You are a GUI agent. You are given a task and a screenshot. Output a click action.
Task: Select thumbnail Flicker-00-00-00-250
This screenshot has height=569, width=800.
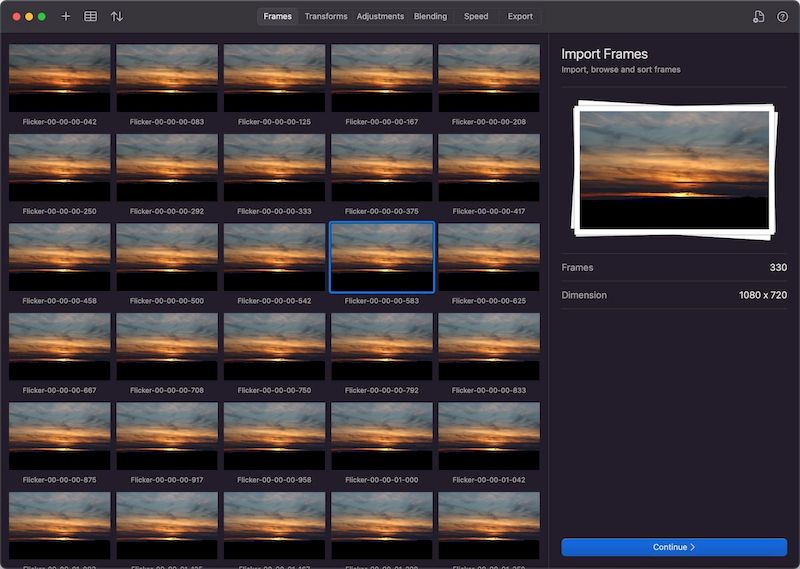coord(60,168)
